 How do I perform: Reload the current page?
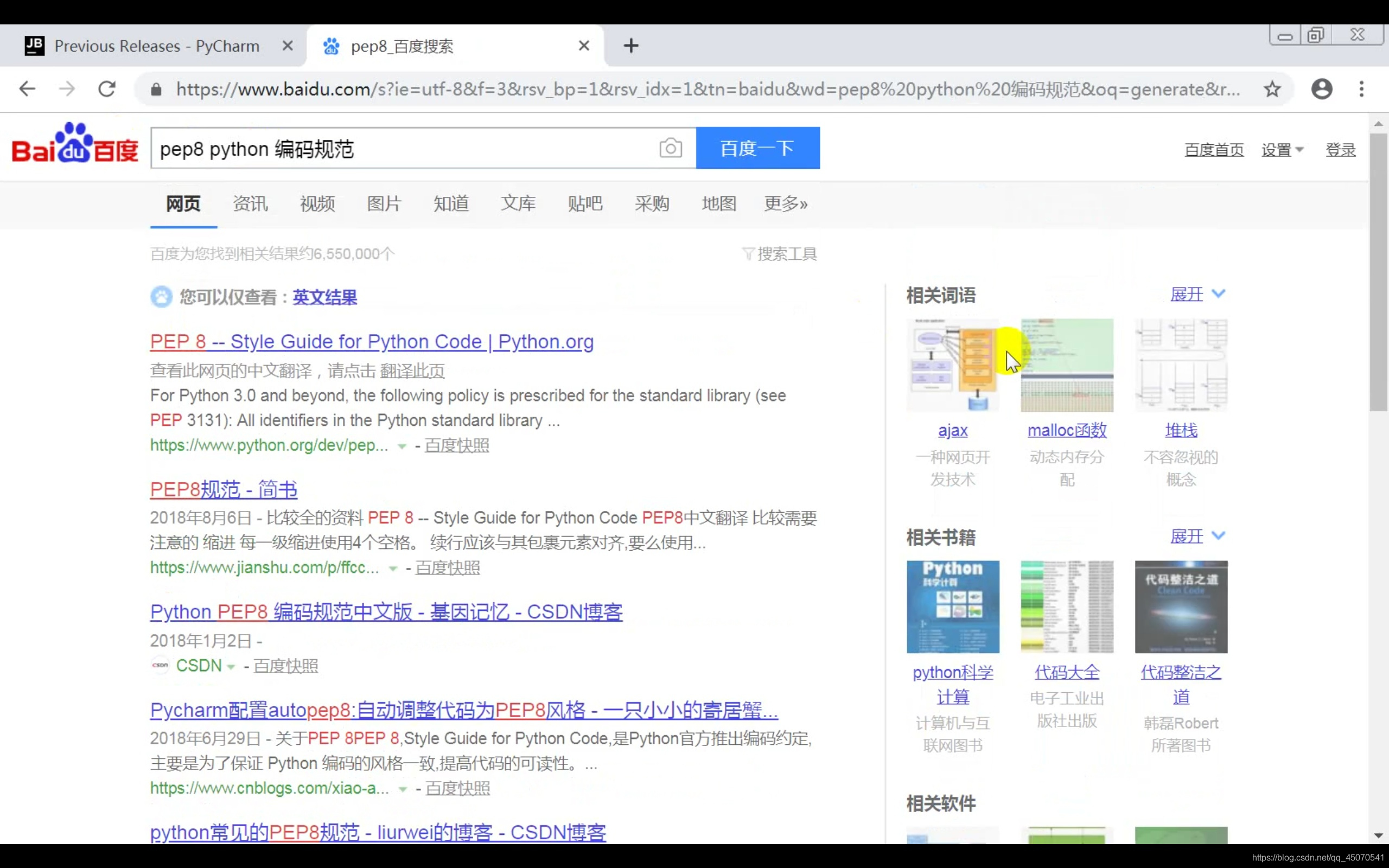coord(107,89)
